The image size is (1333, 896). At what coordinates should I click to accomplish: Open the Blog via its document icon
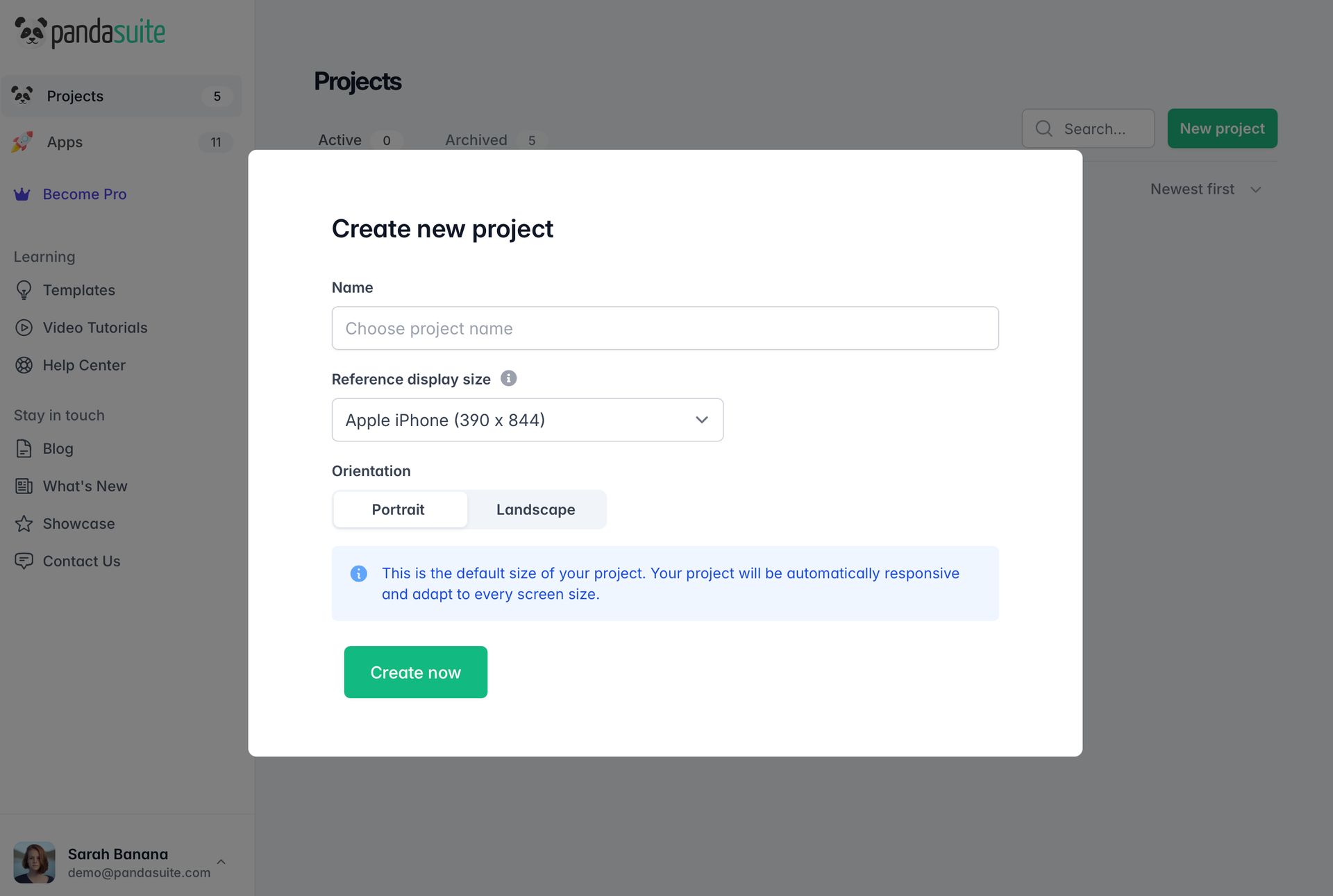tap(24, 448)
